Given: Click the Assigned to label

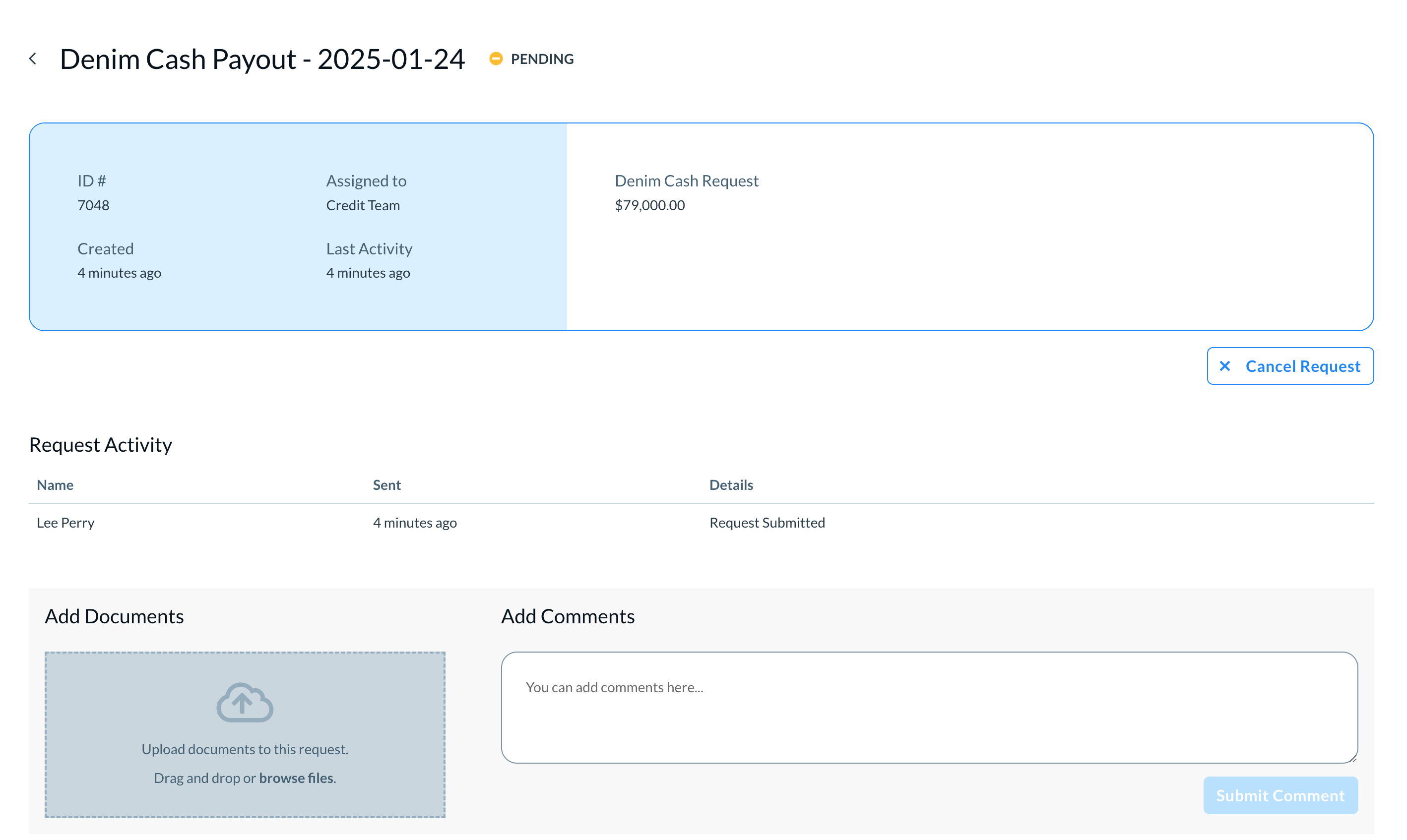Looking at the screenshot, I should click(366, 181).
